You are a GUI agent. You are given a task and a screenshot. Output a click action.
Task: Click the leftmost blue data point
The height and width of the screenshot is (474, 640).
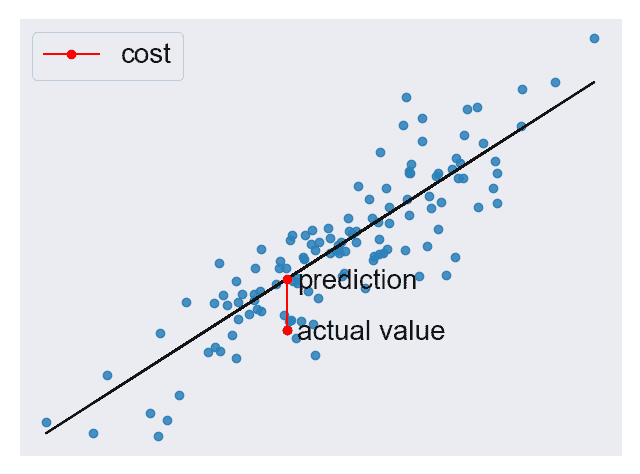47,422
